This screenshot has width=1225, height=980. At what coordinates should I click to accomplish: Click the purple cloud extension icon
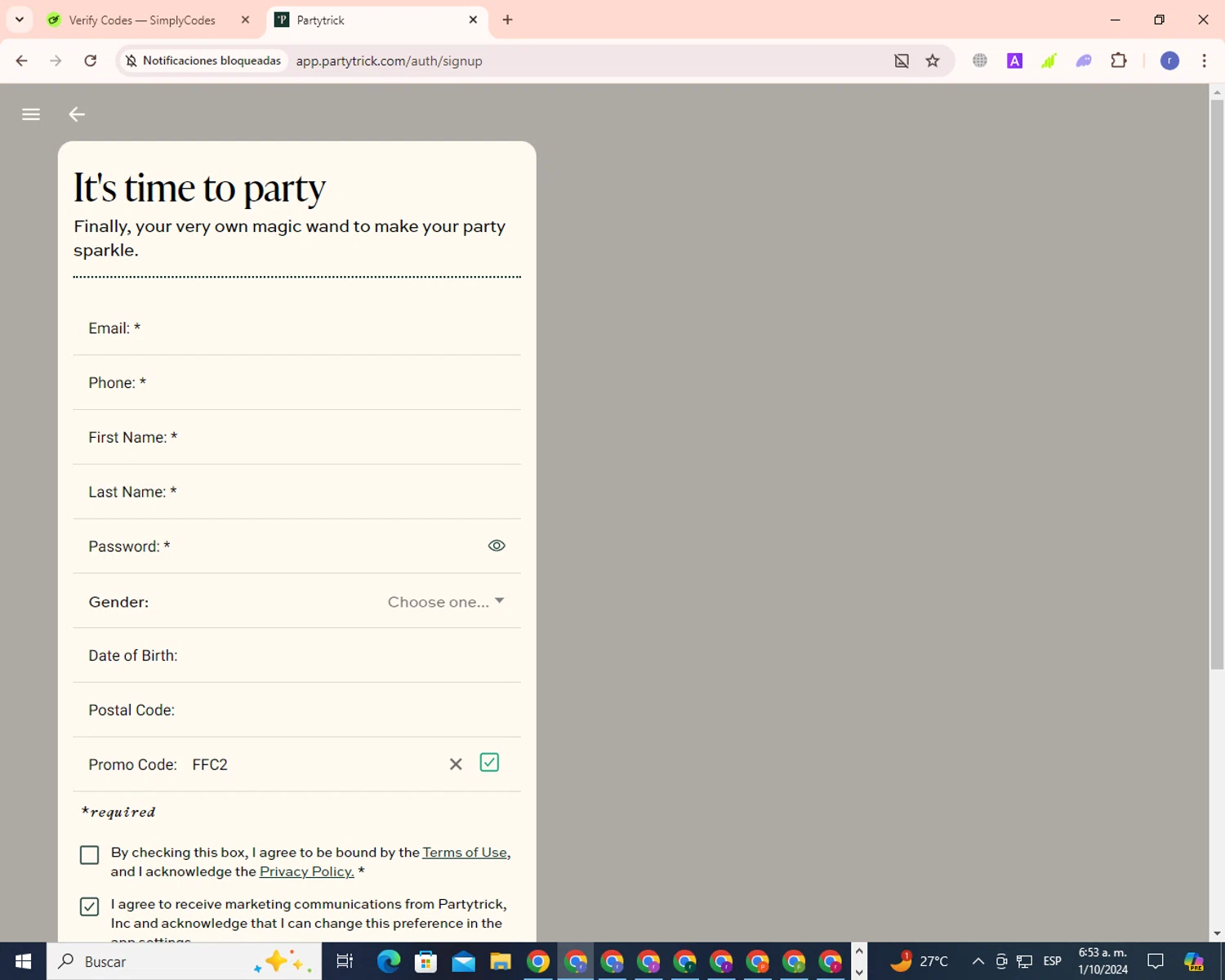(1084, 60)
